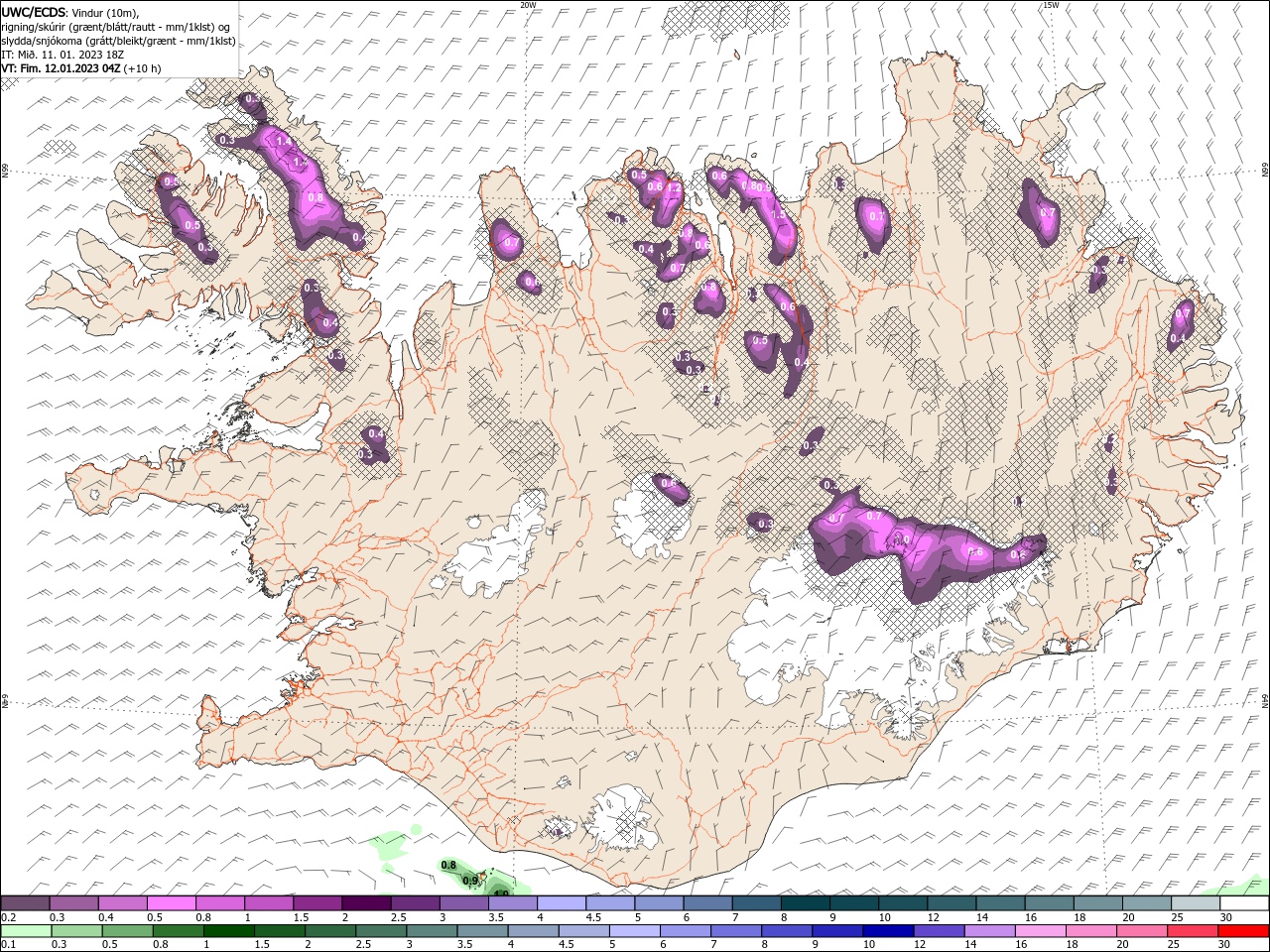Click upper-row lavender swatch starting at 4
This screenshot has width=1270, height=952.
(561, 903)
